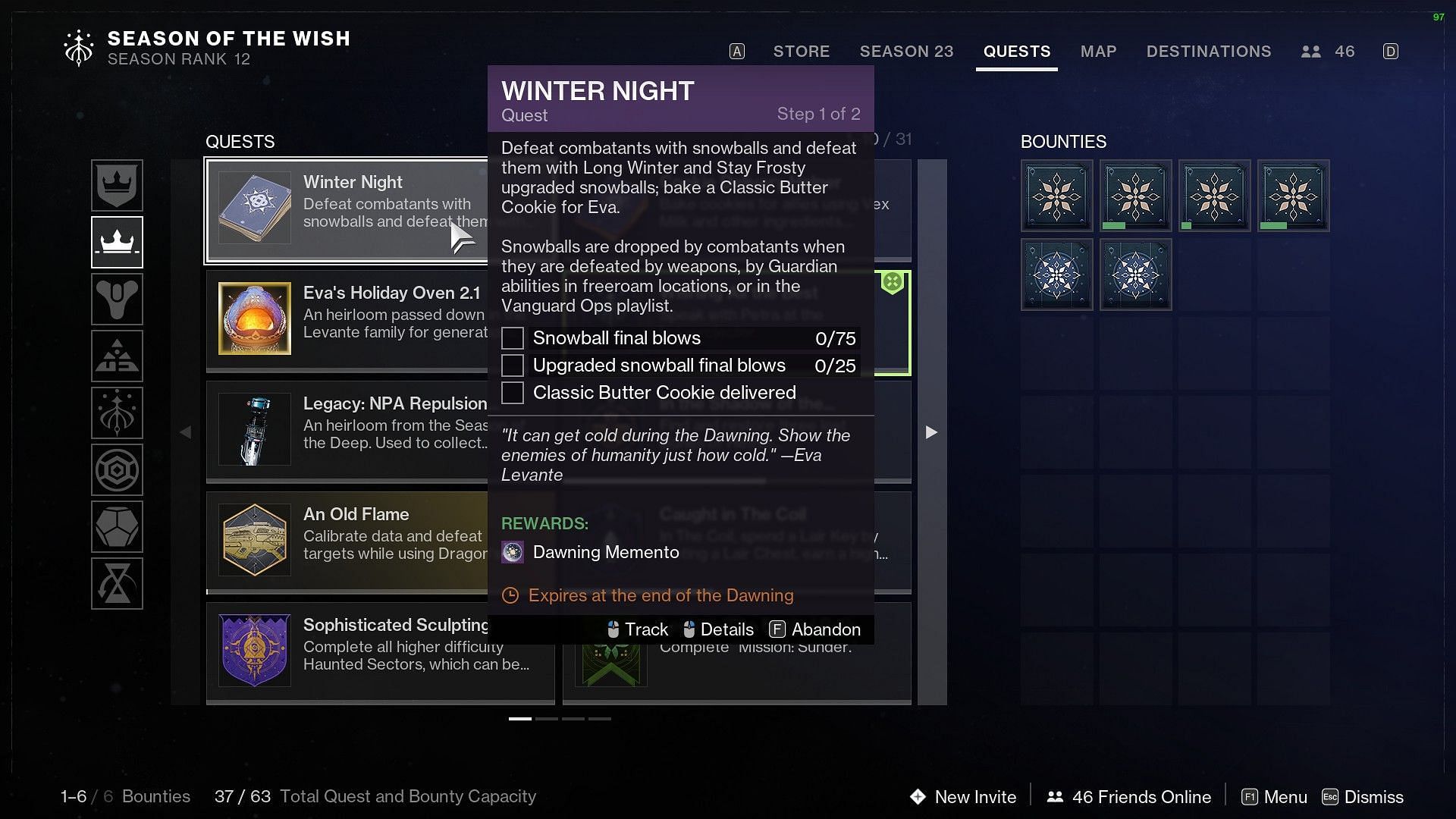Click the Dawning Memento reward icon
The image size is (1456, 819).
pyautogui.click(x=513, y=551)
